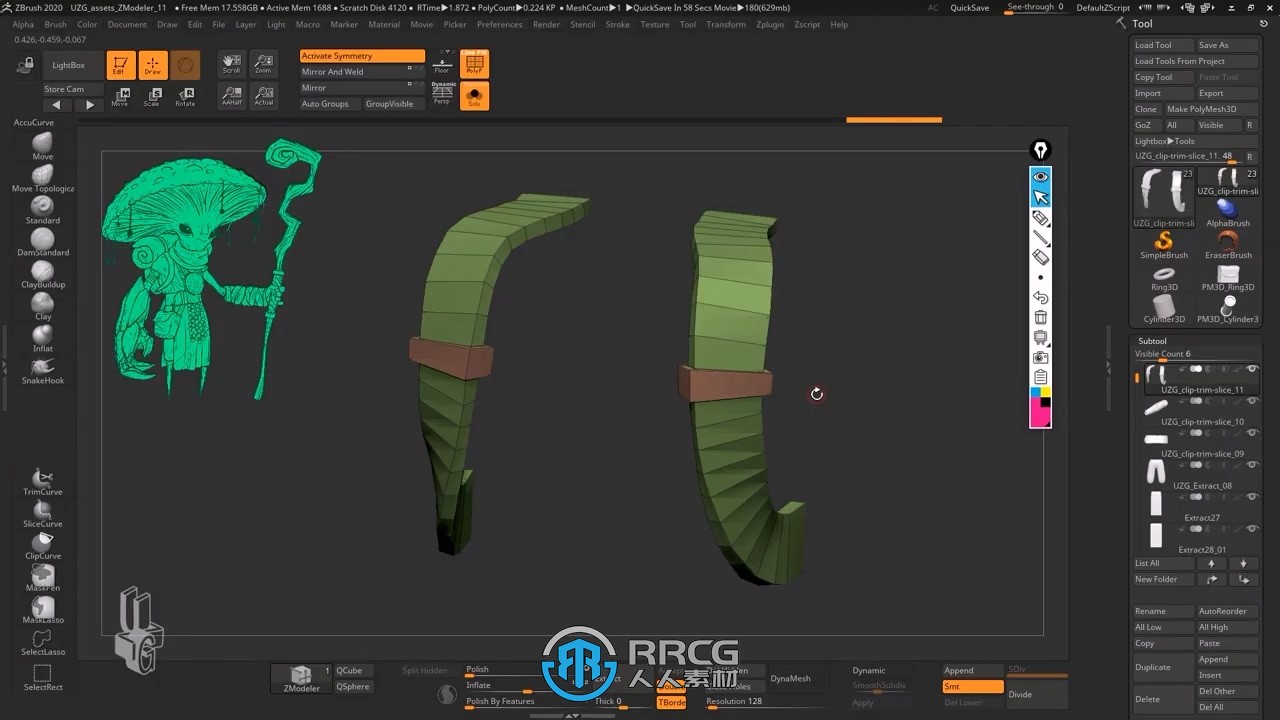Adjust the See-through slider
Image resolution: width=1280 pixels, height=720 pixels.
click(1036, 8)
